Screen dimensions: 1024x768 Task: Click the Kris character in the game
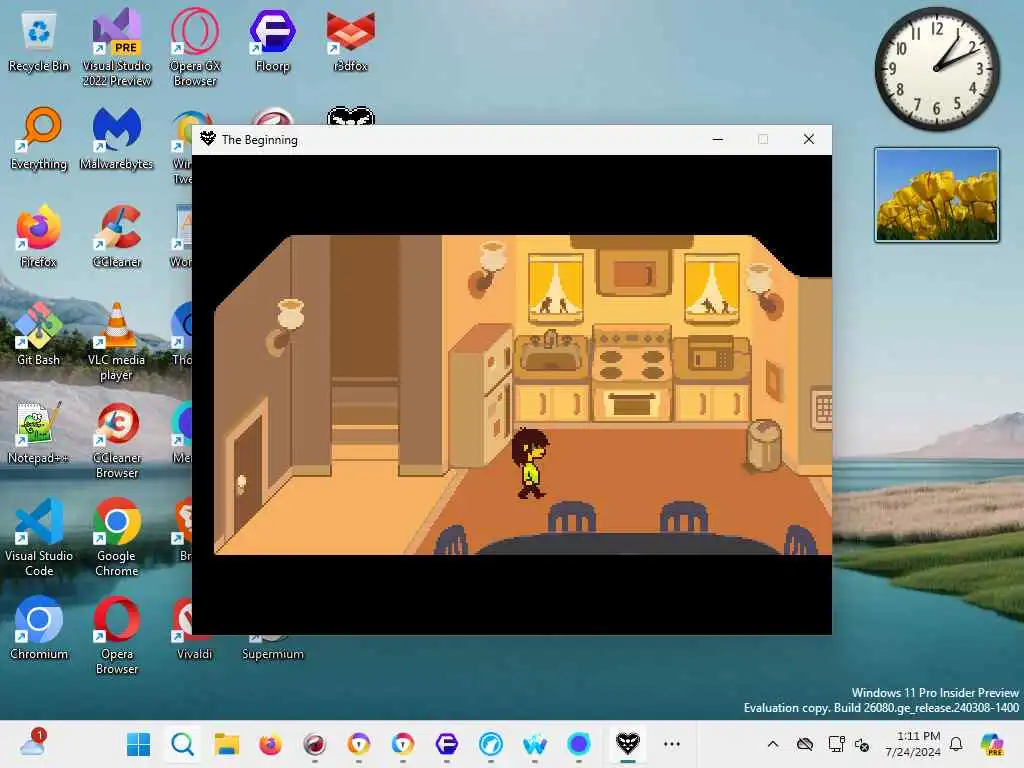click(x=530, y=463)
